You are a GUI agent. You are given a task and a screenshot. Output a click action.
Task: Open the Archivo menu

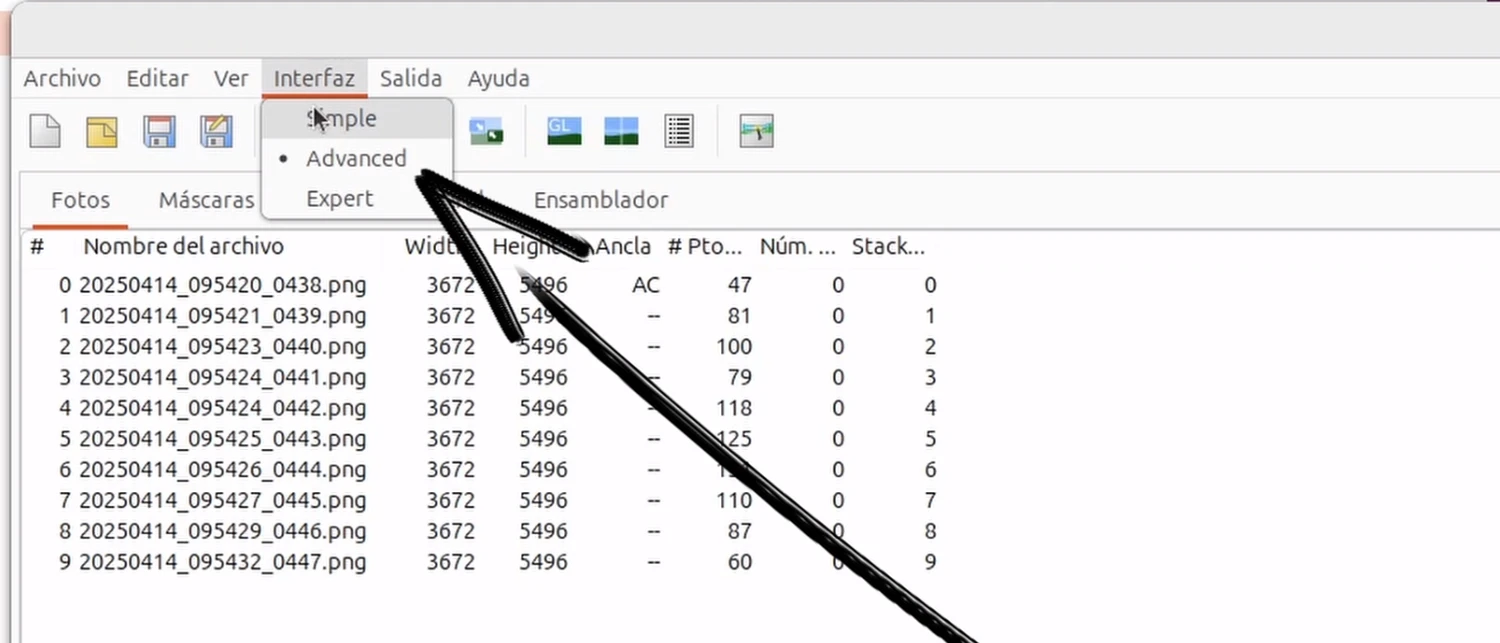pyautogui.click(x=62, y=79)
